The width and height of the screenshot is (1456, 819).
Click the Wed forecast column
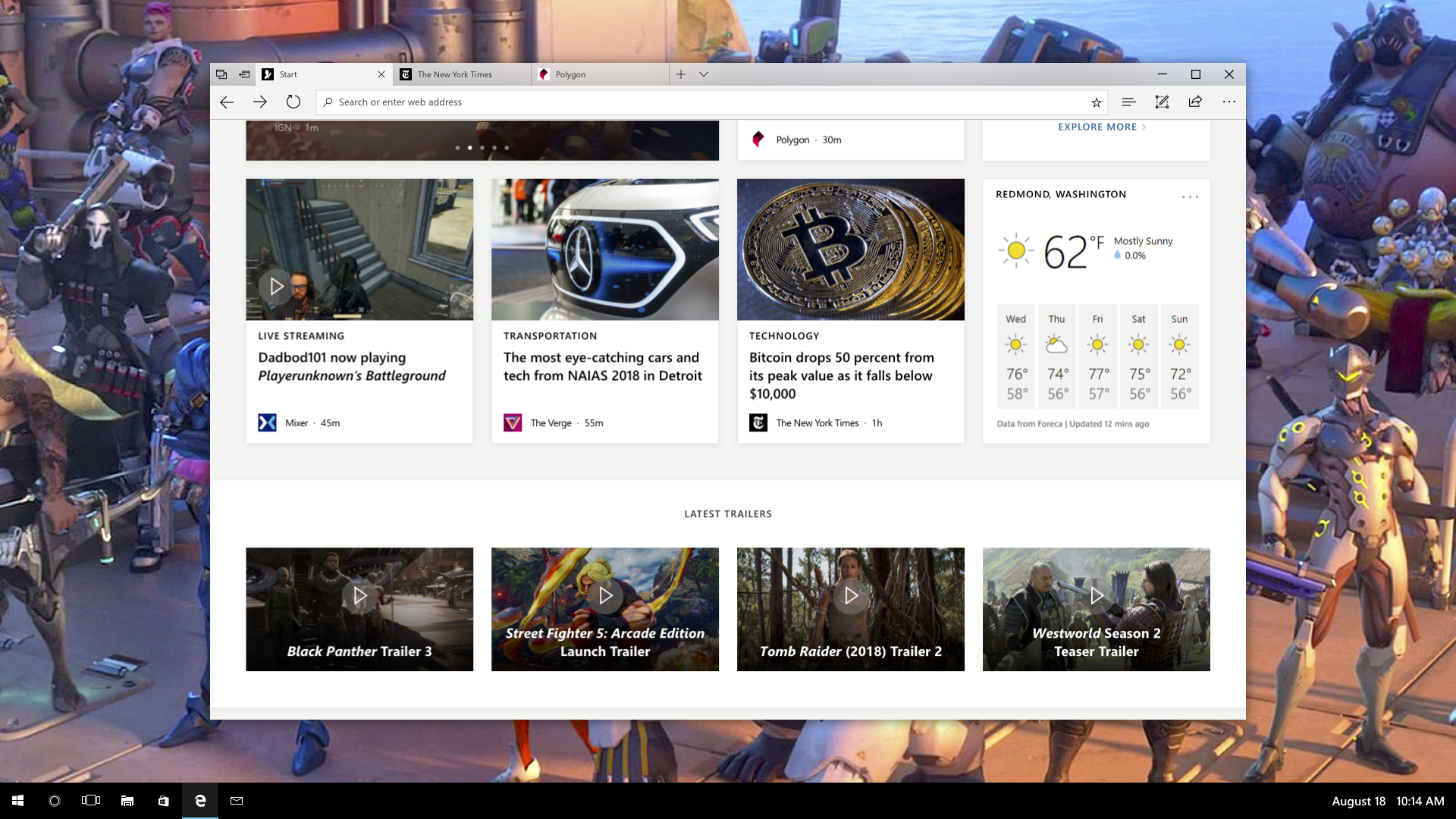click(1016, 356)
